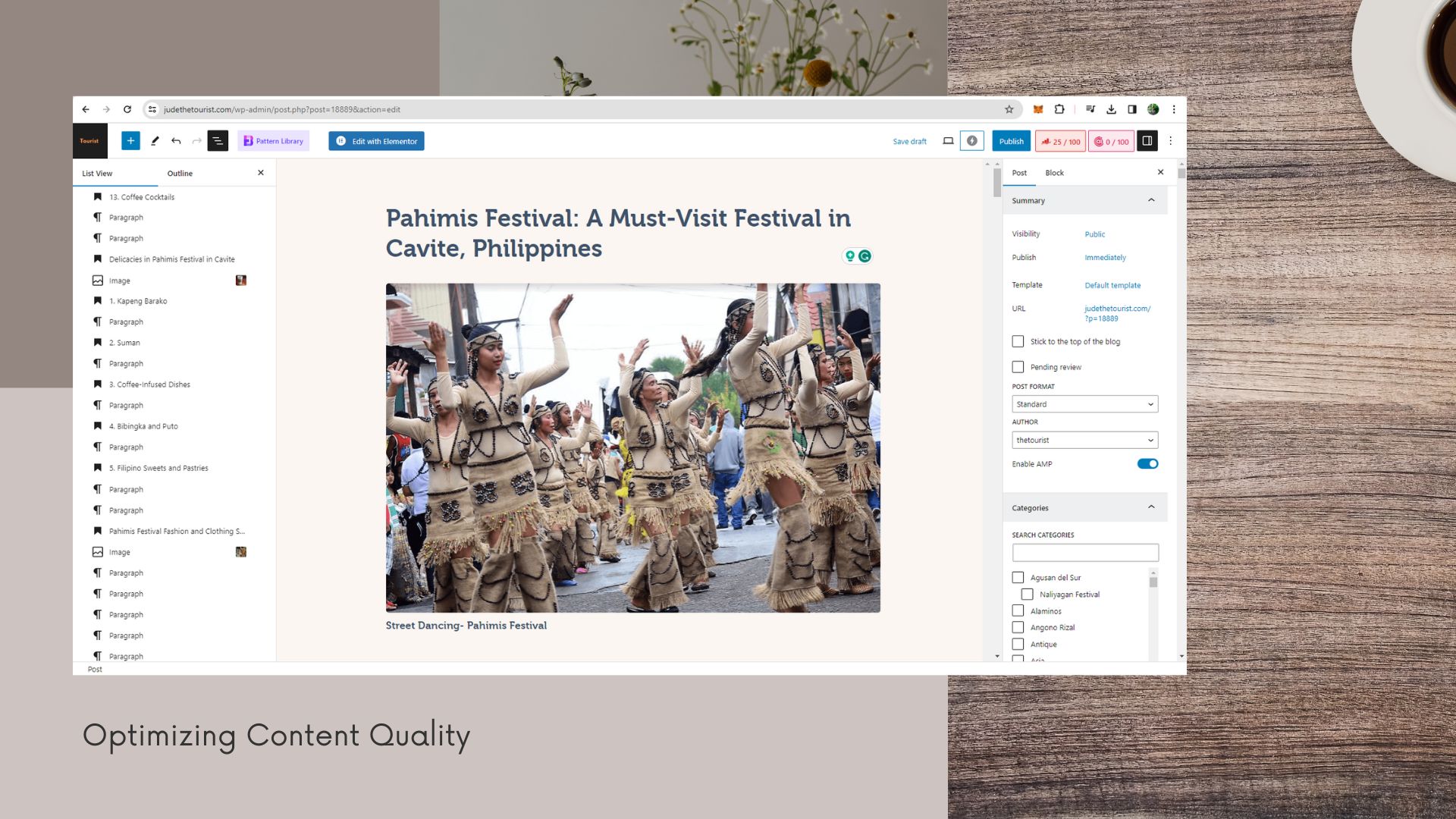The height and width of the screenshot is (819, 1456).
Task: Click the Search Categories input field
Action: click(x=1084, y=553)
